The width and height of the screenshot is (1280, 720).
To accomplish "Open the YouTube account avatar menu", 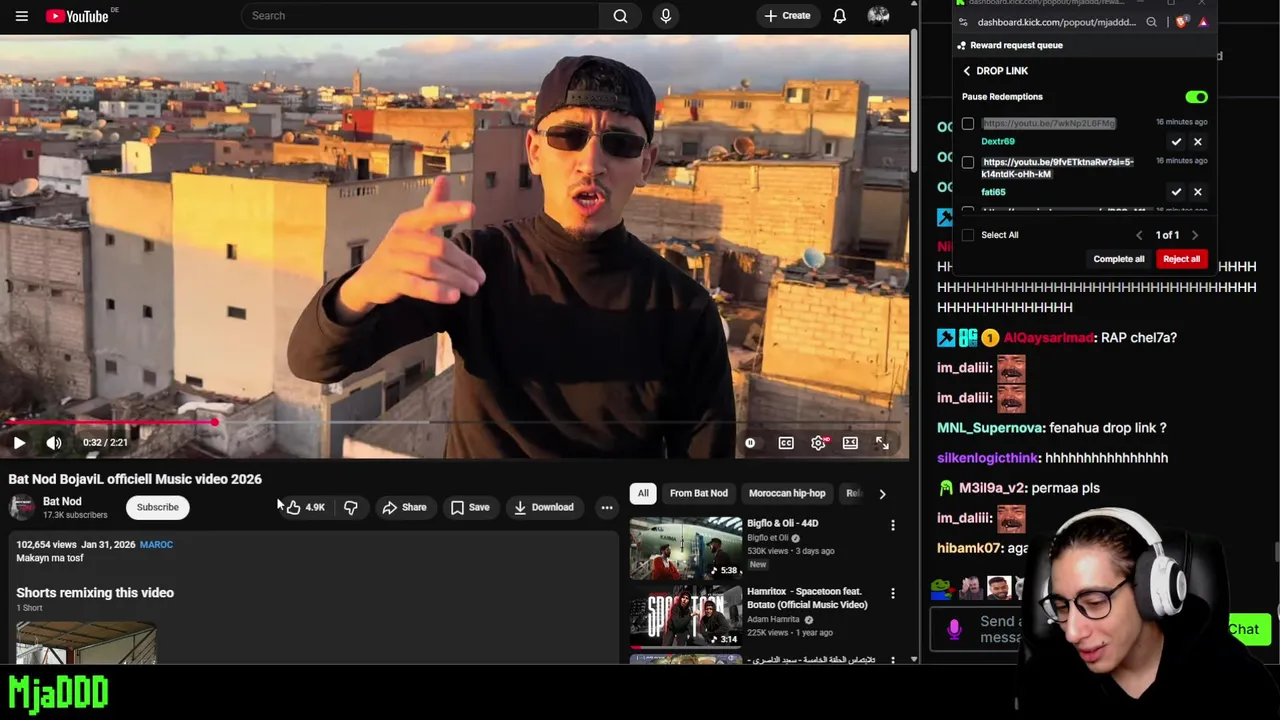I will [878, 16].
